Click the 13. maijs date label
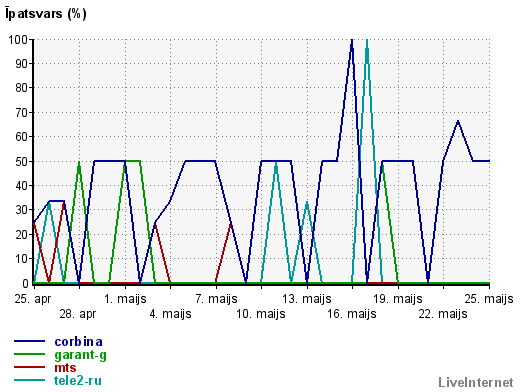Viewport: 520px width, 392px height. [x=307, y=299]
